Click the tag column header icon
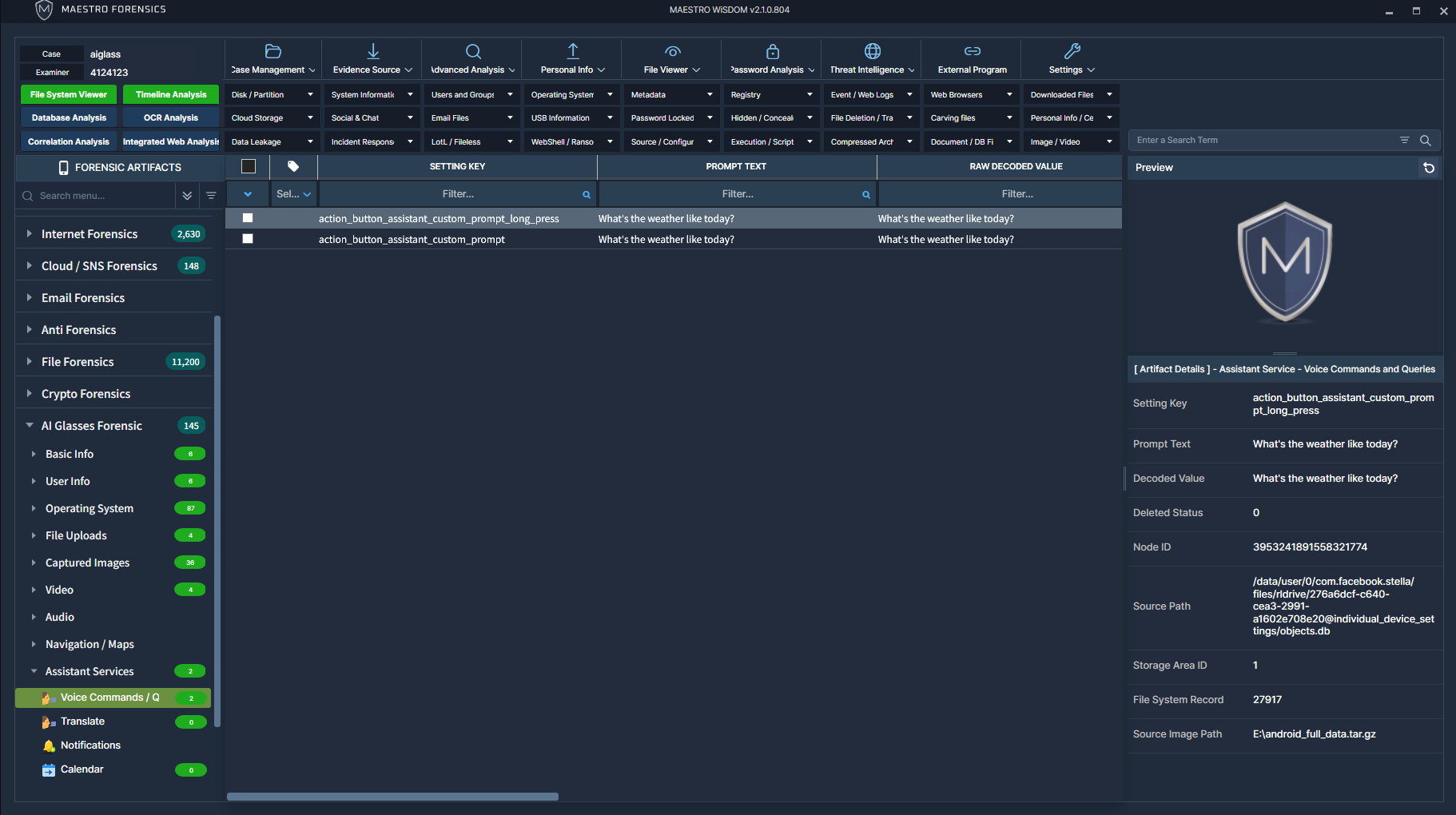 pos(293,166)
